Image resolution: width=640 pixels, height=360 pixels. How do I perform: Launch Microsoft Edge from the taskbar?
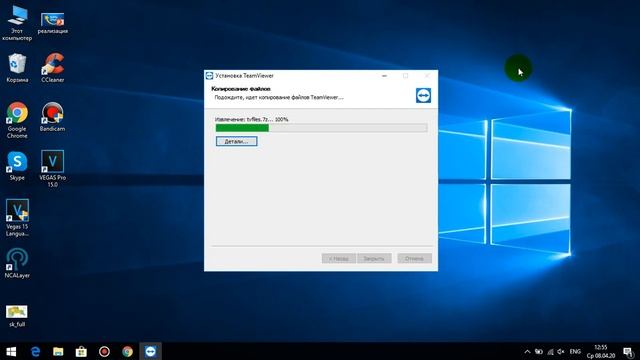click(x=36, y=351)
